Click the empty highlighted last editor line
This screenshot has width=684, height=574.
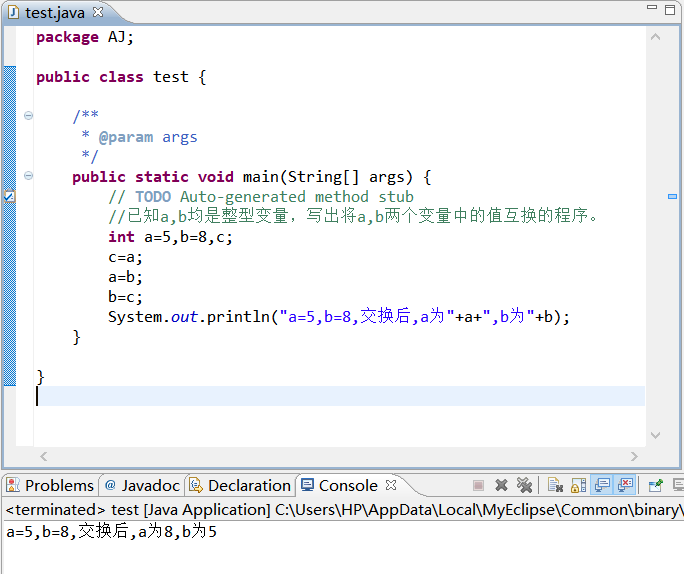(x=340, y=396)
